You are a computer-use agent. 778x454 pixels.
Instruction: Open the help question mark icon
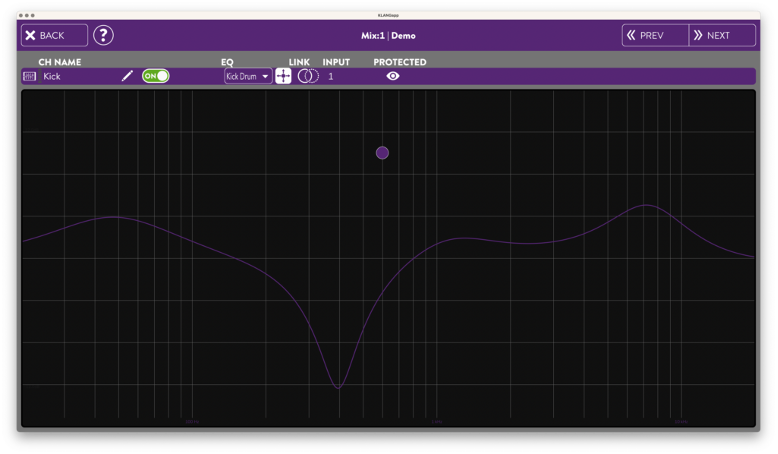103,35
